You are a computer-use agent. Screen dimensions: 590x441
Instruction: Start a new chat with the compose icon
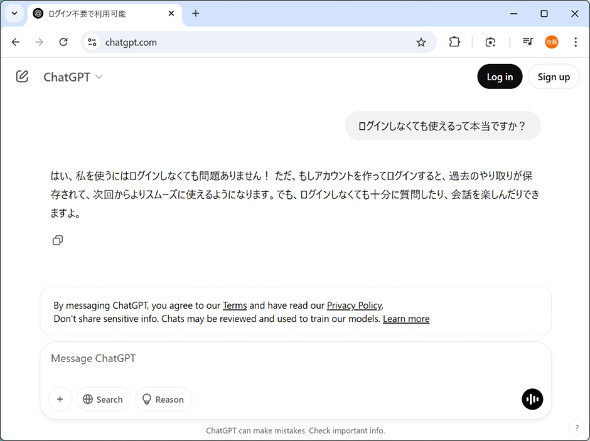(22, 77)
